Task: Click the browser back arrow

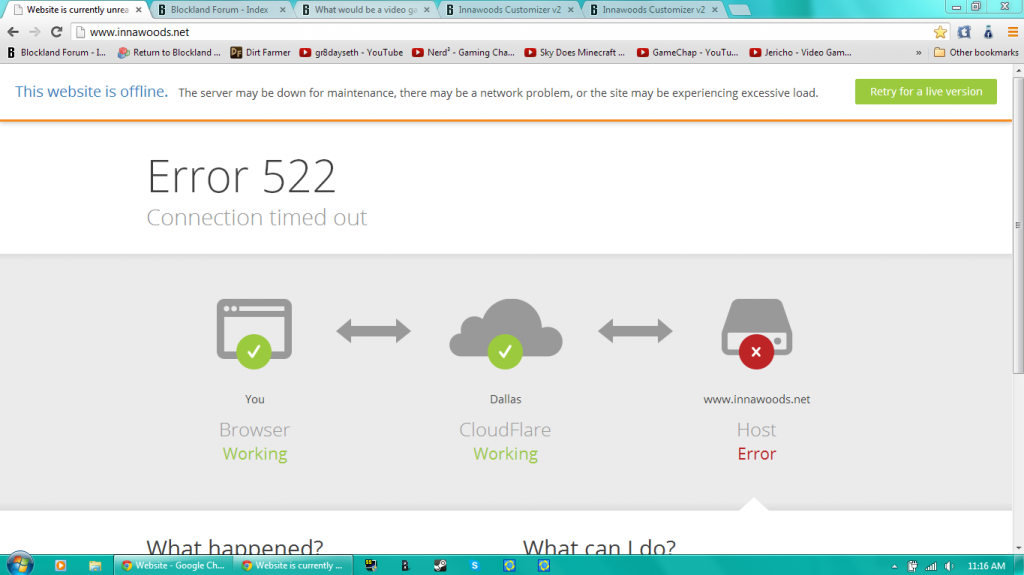Action: (x=13, y=32)
